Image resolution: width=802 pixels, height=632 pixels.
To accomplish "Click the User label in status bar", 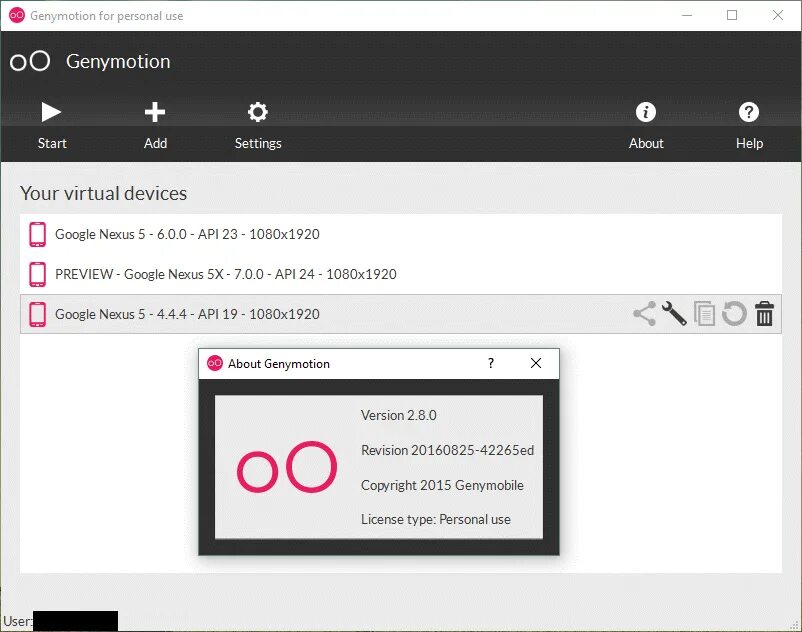I will pyautogui.click(x=17, y=621).
